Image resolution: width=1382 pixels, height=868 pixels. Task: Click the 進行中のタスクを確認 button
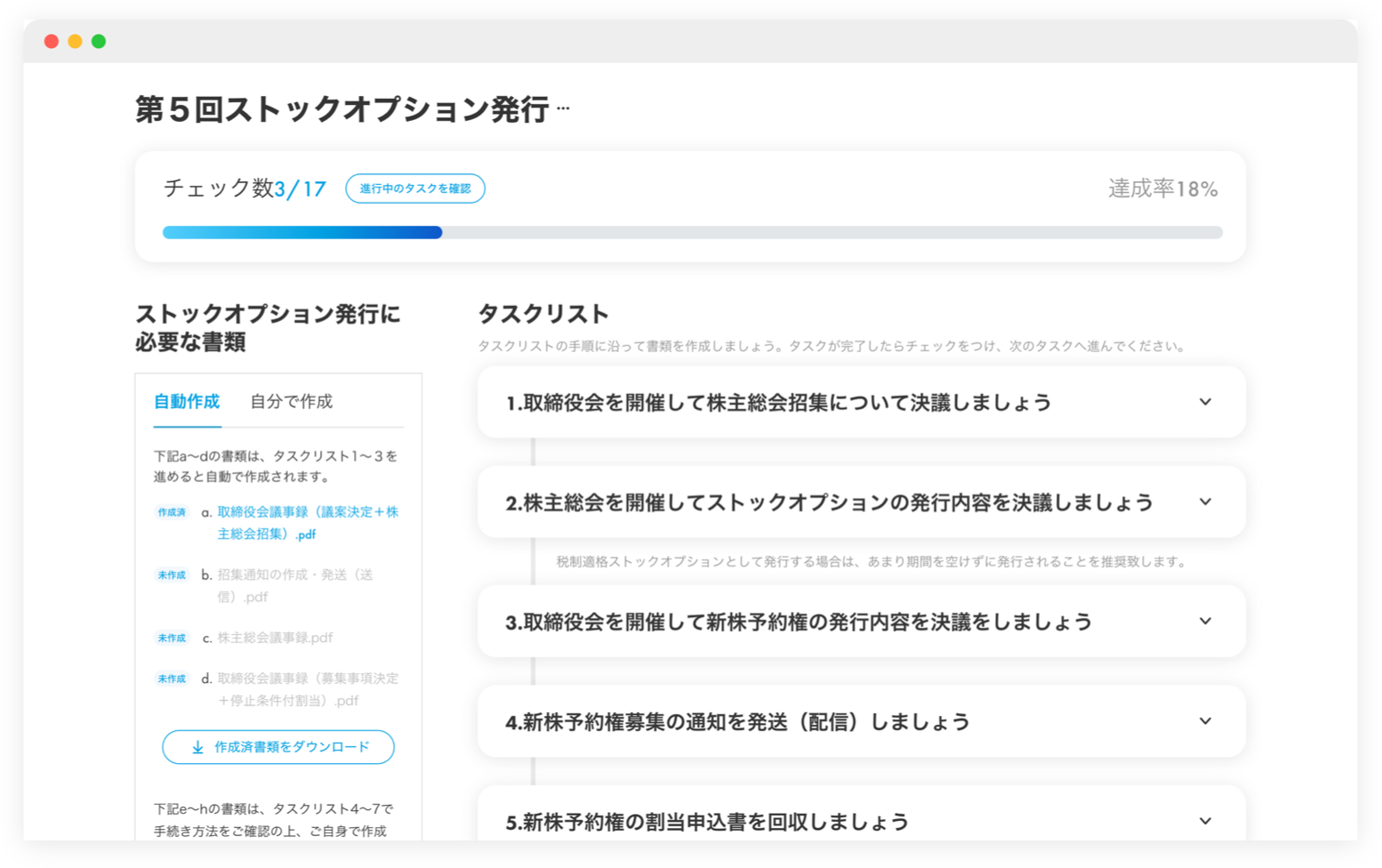point(414,189)
